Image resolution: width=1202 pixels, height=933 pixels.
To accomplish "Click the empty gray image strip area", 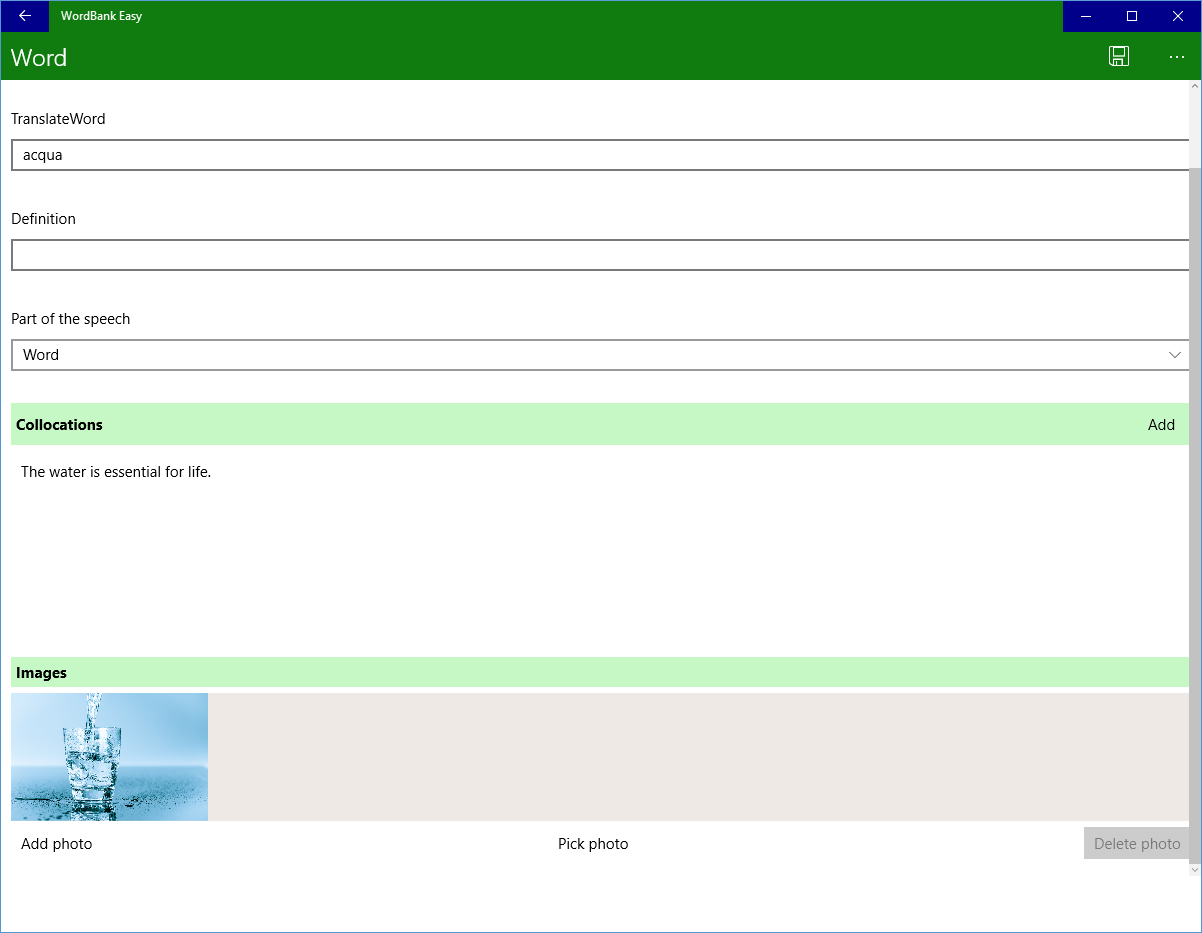I will 698,757.
